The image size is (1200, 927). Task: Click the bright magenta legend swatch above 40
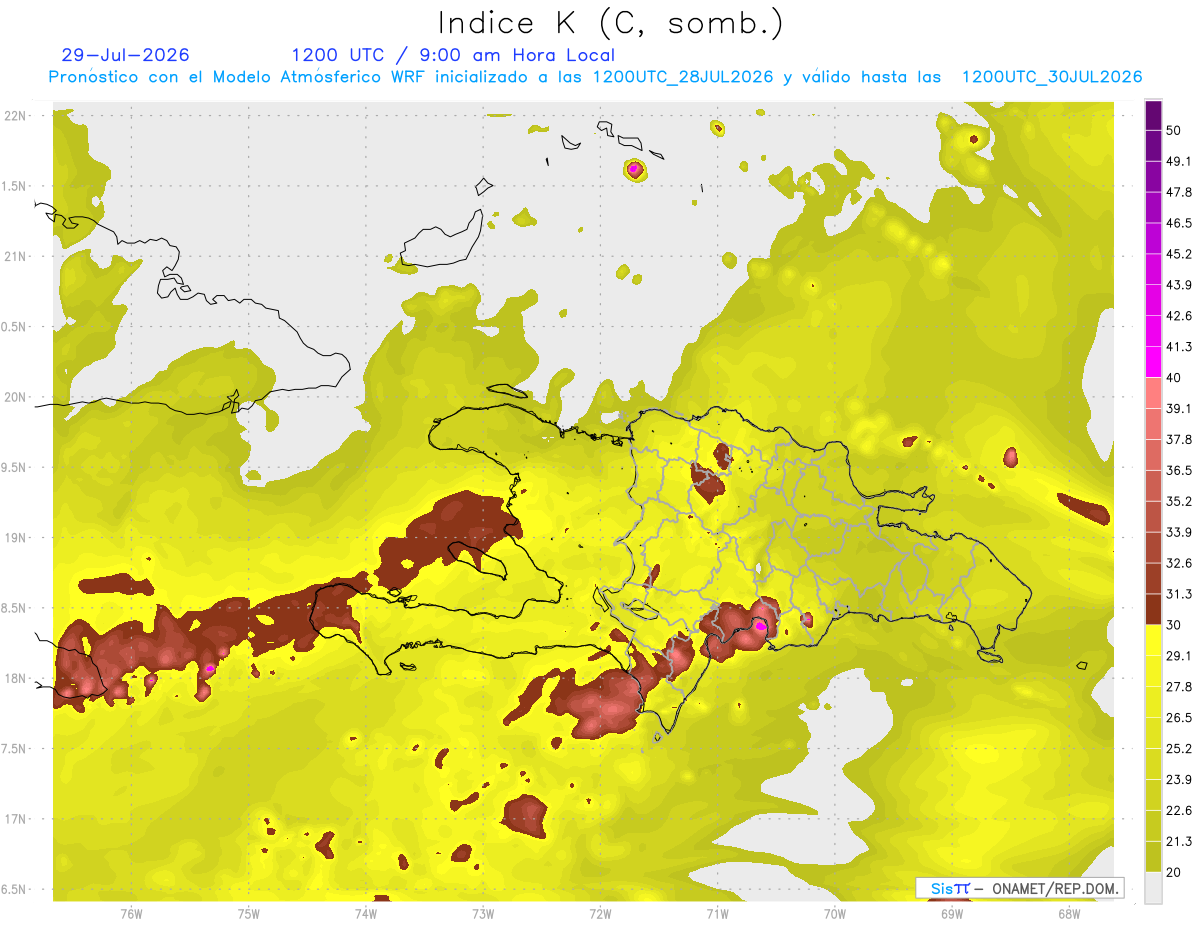1154,362
